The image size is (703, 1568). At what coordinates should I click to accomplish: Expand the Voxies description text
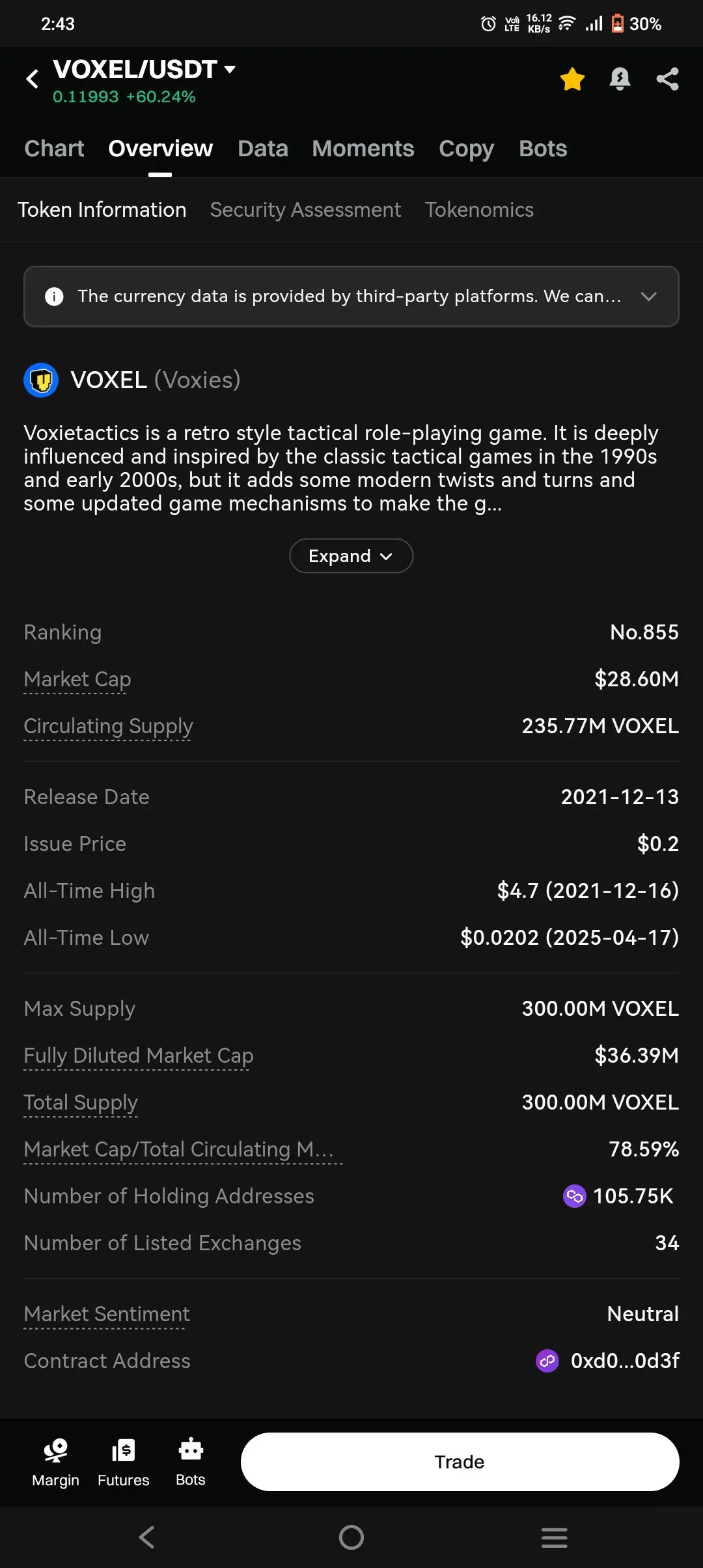point(351,556)
